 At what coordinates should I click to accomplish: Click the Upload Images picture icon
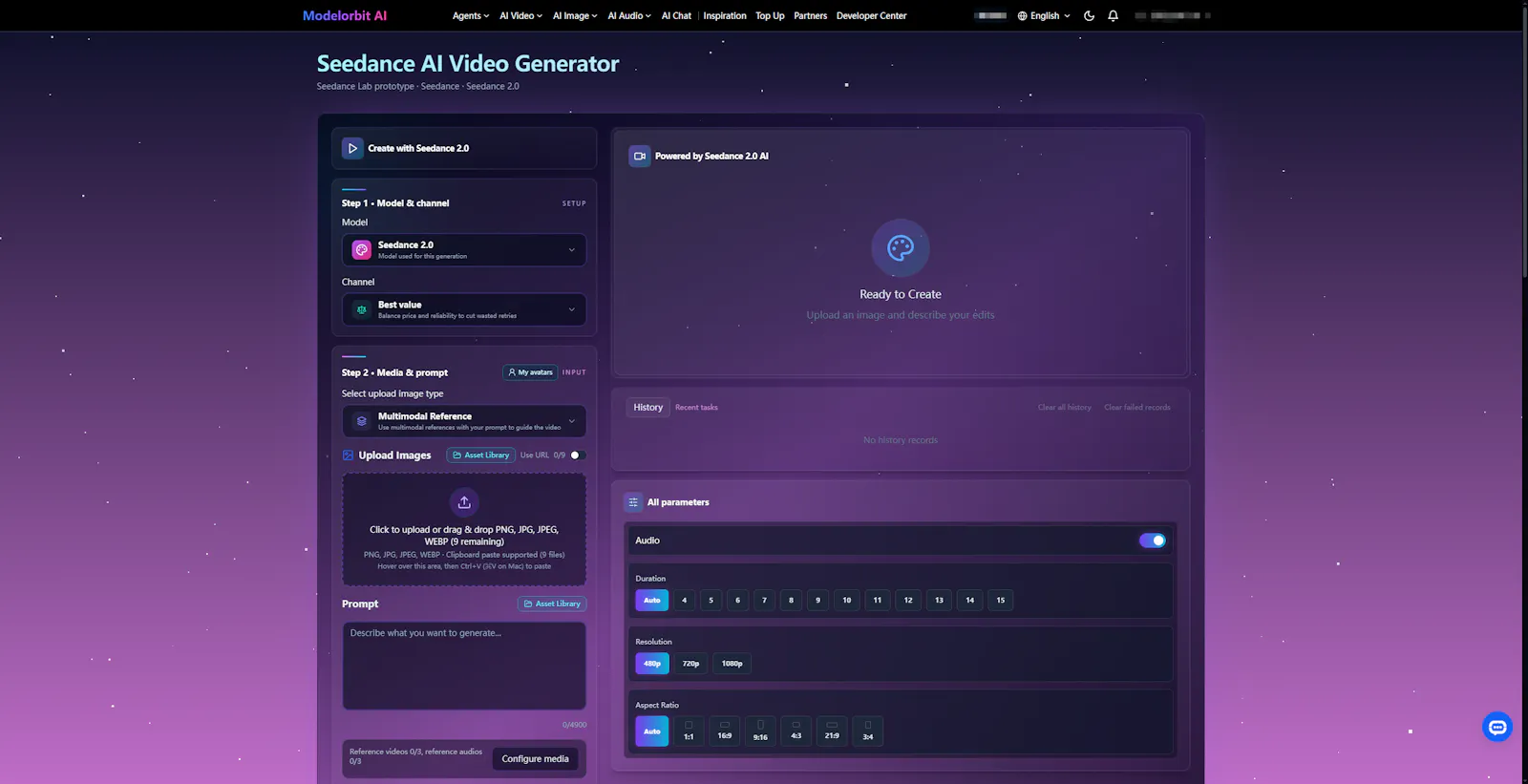click(349, 456)
